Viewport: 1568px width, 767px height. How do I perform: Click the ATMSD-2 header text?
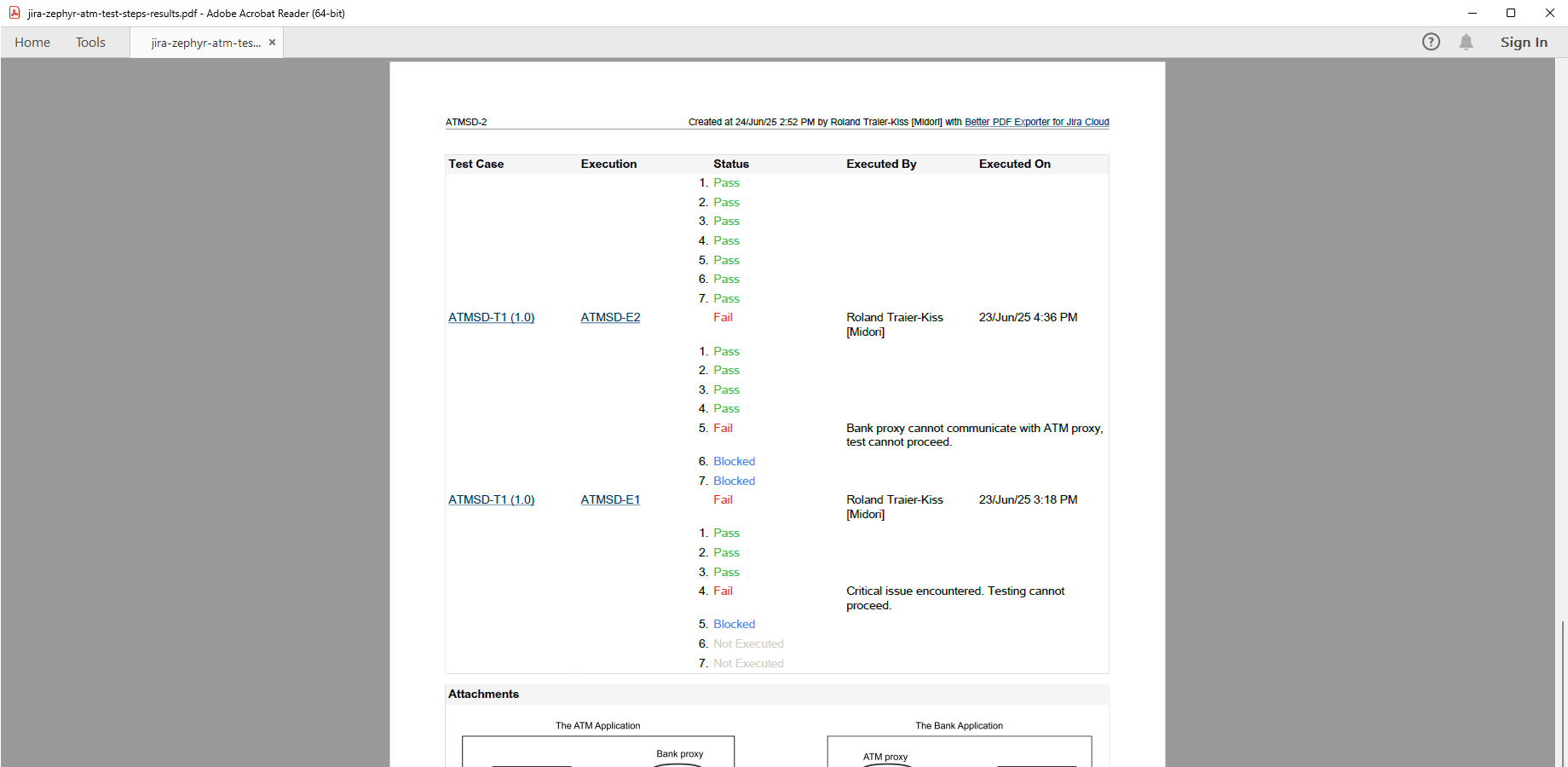coord(466,122)
